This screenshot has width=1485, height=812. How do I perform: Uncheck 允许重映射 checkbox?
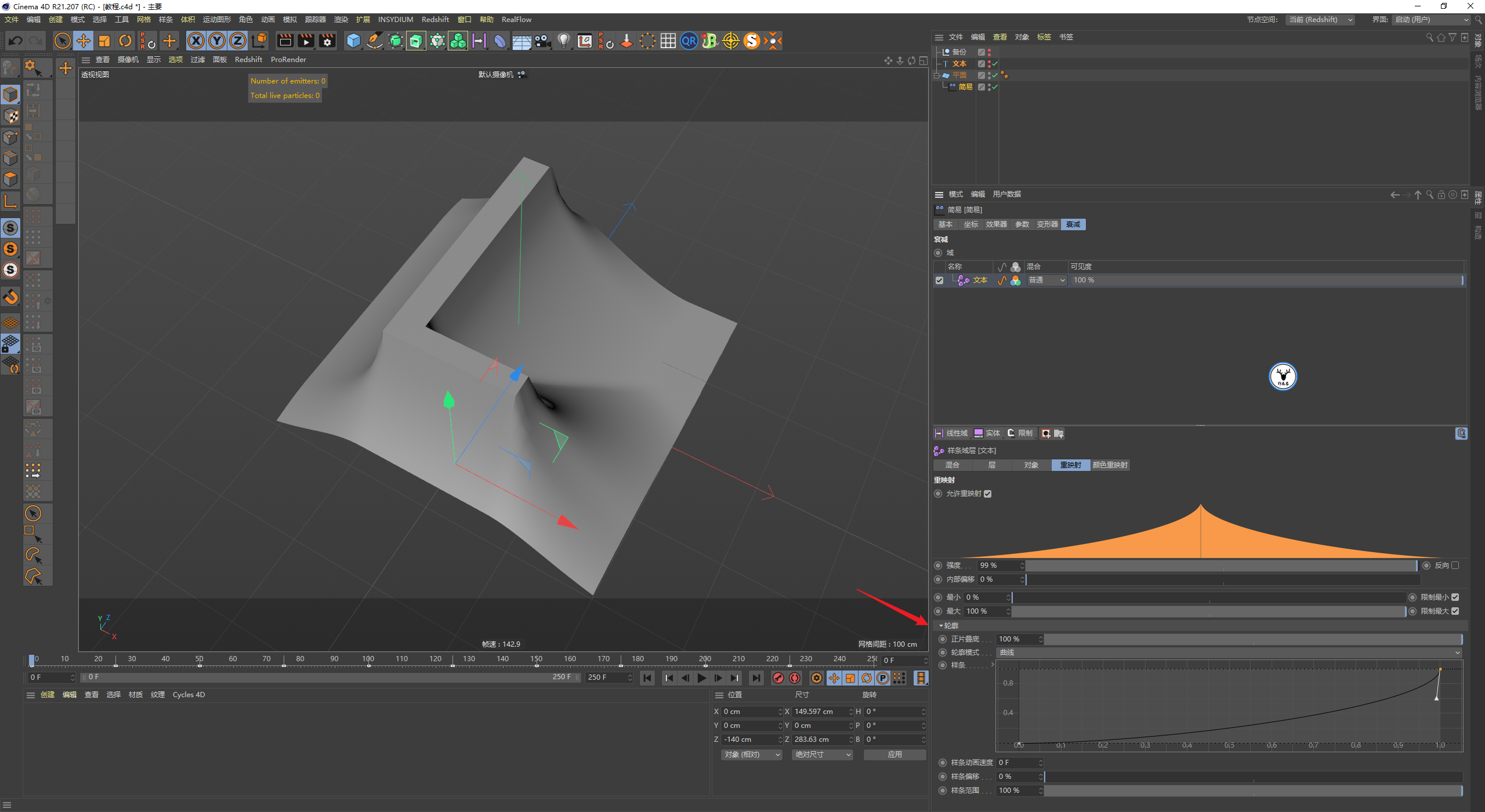[988, 494]
